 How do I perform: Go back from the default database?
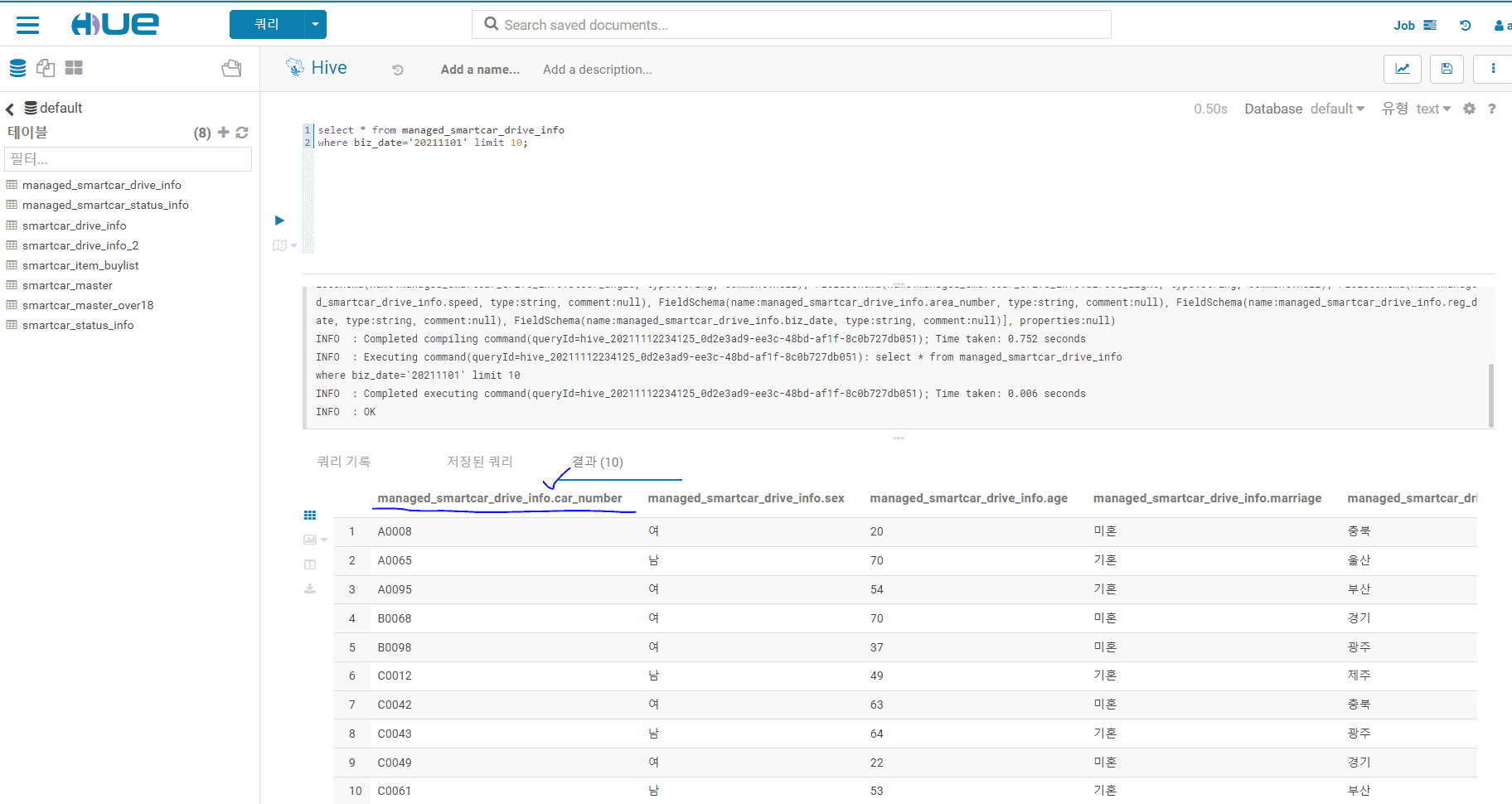[x=10, y=109]
